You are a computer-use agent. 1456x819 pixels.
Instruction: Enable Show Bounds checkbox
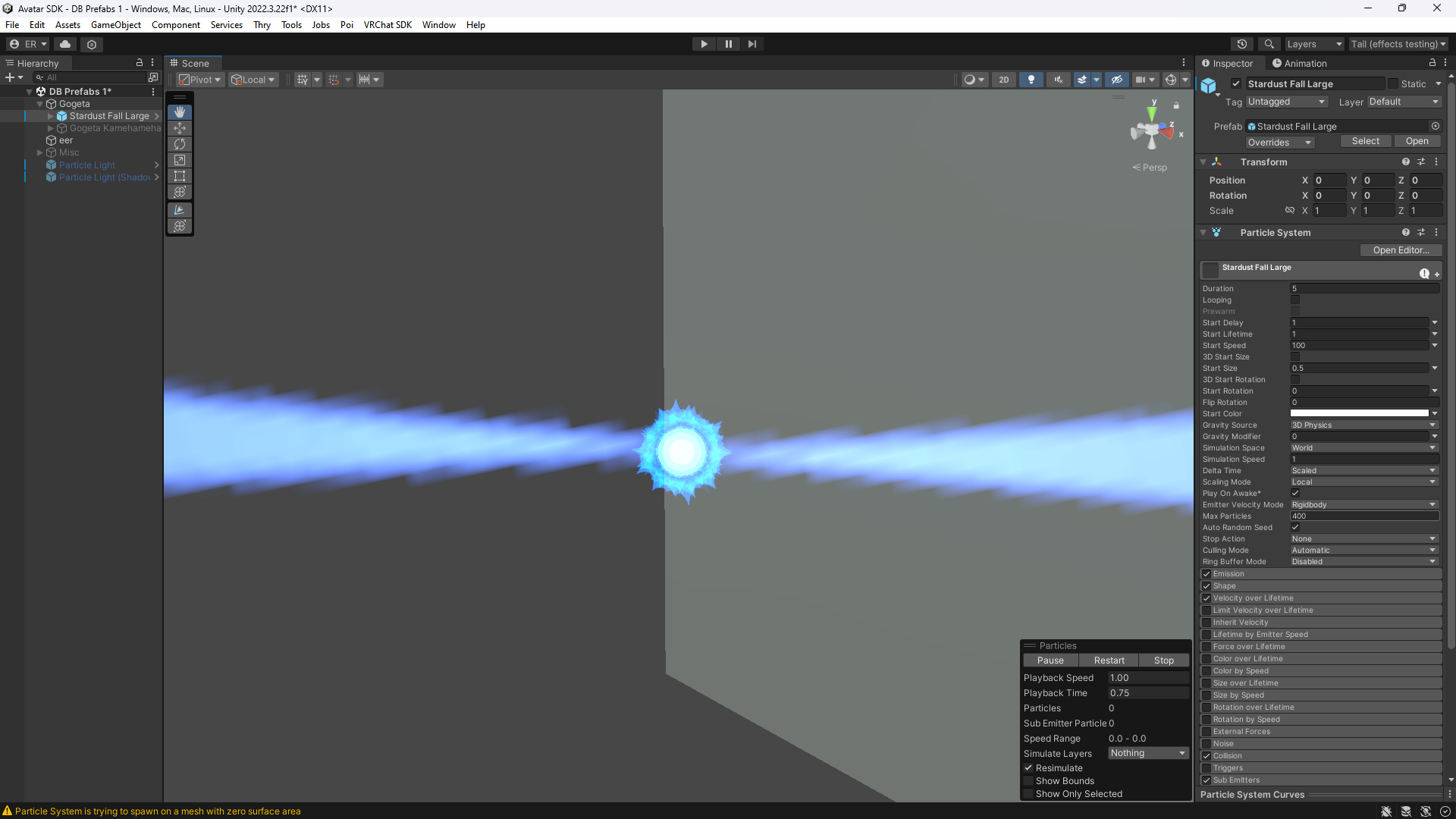click(x=1029, y=781)
